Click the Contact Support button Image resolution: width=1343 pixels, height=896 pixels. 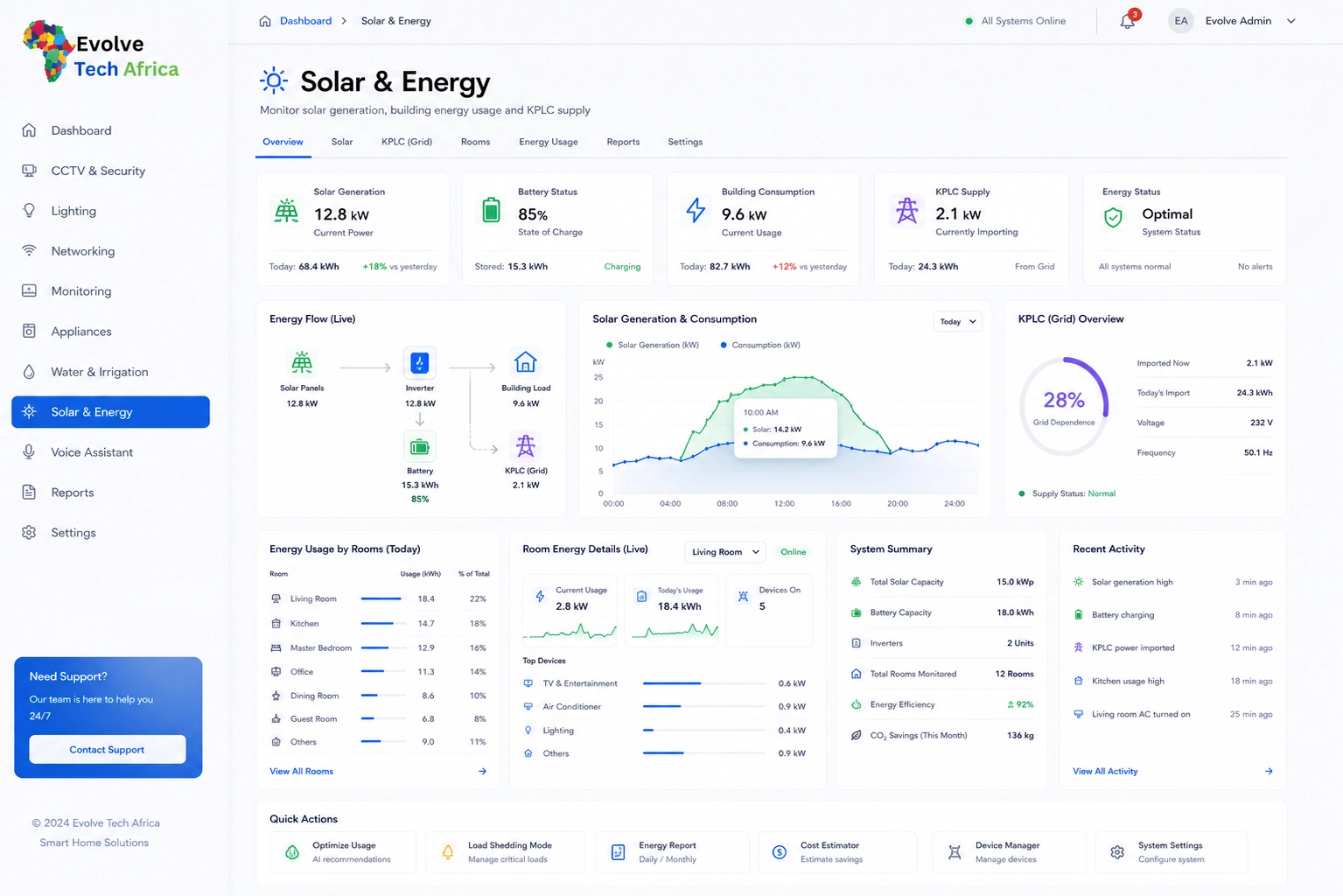pyautogui.click(x=108, y=750)
